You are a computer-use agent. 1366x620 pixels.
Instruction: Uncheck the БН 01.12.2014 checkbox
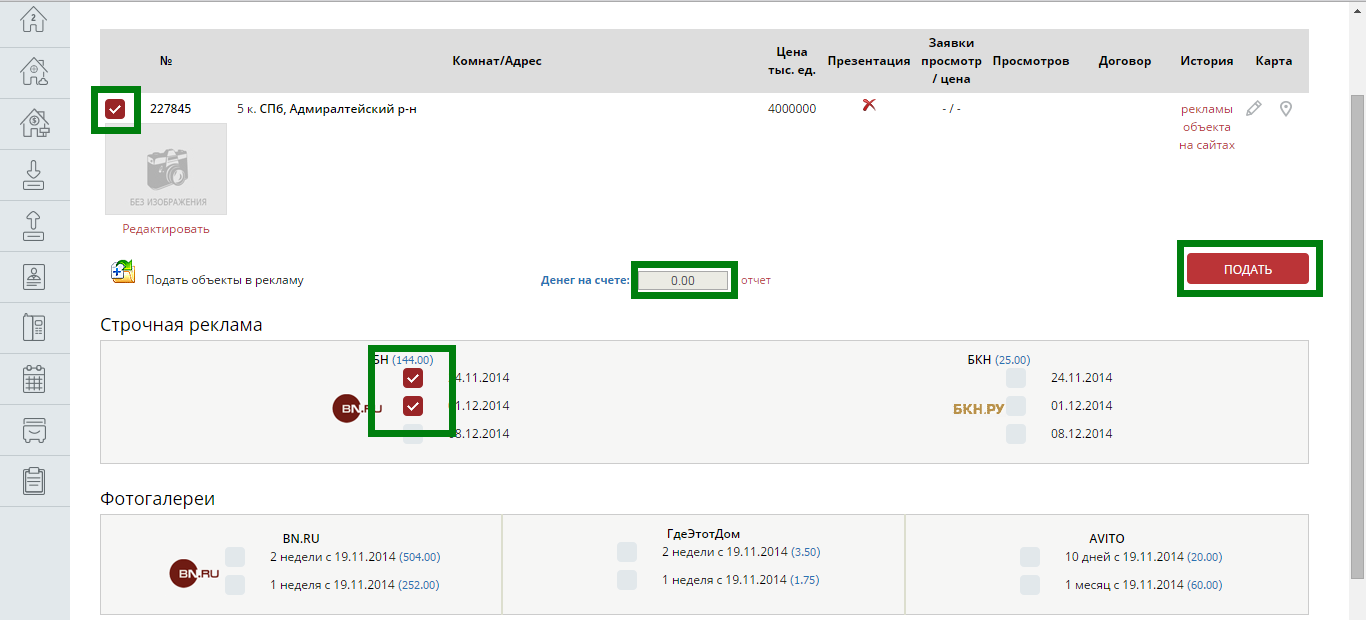413,406
